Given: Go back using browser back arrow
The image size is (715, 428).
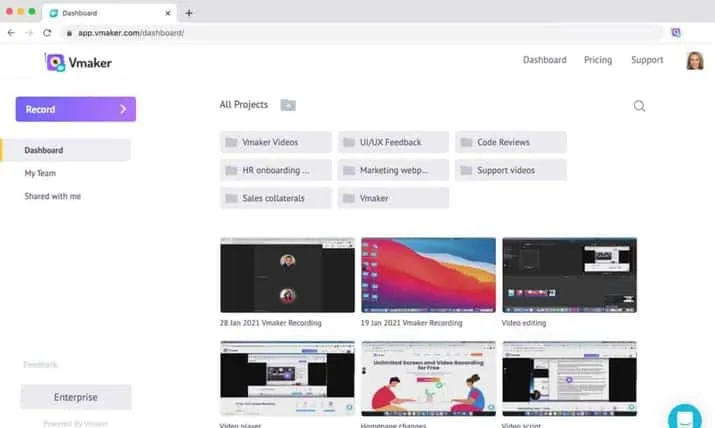Looking at the screenshot, I should [11, 33].
